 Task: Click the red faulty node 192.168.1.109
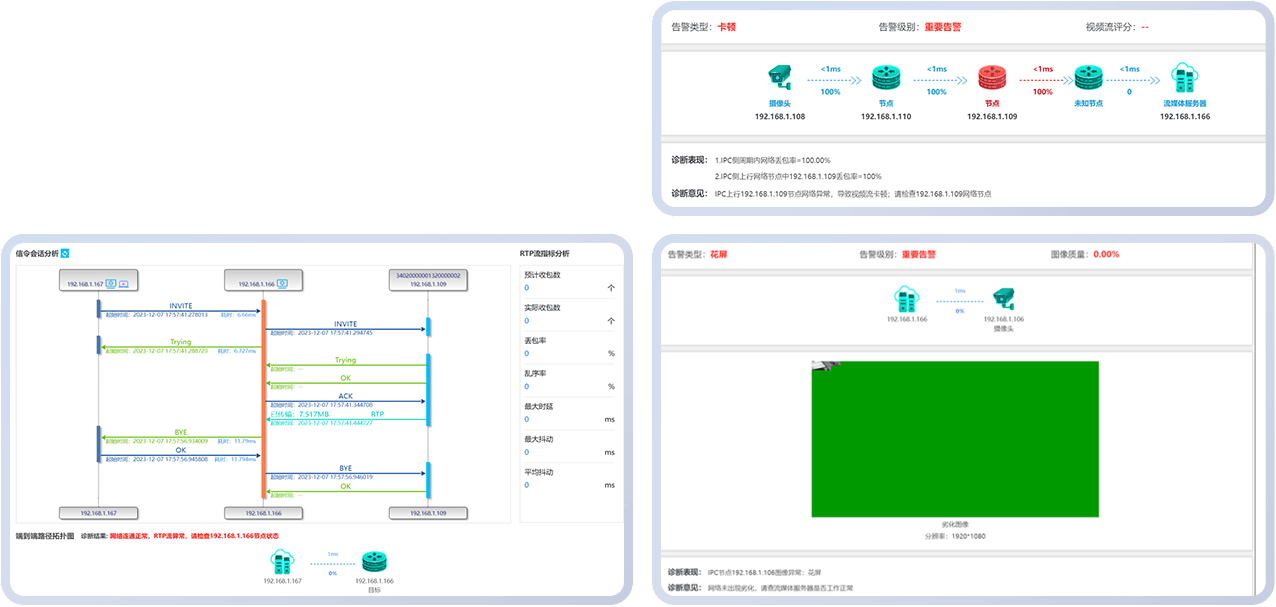992,77
